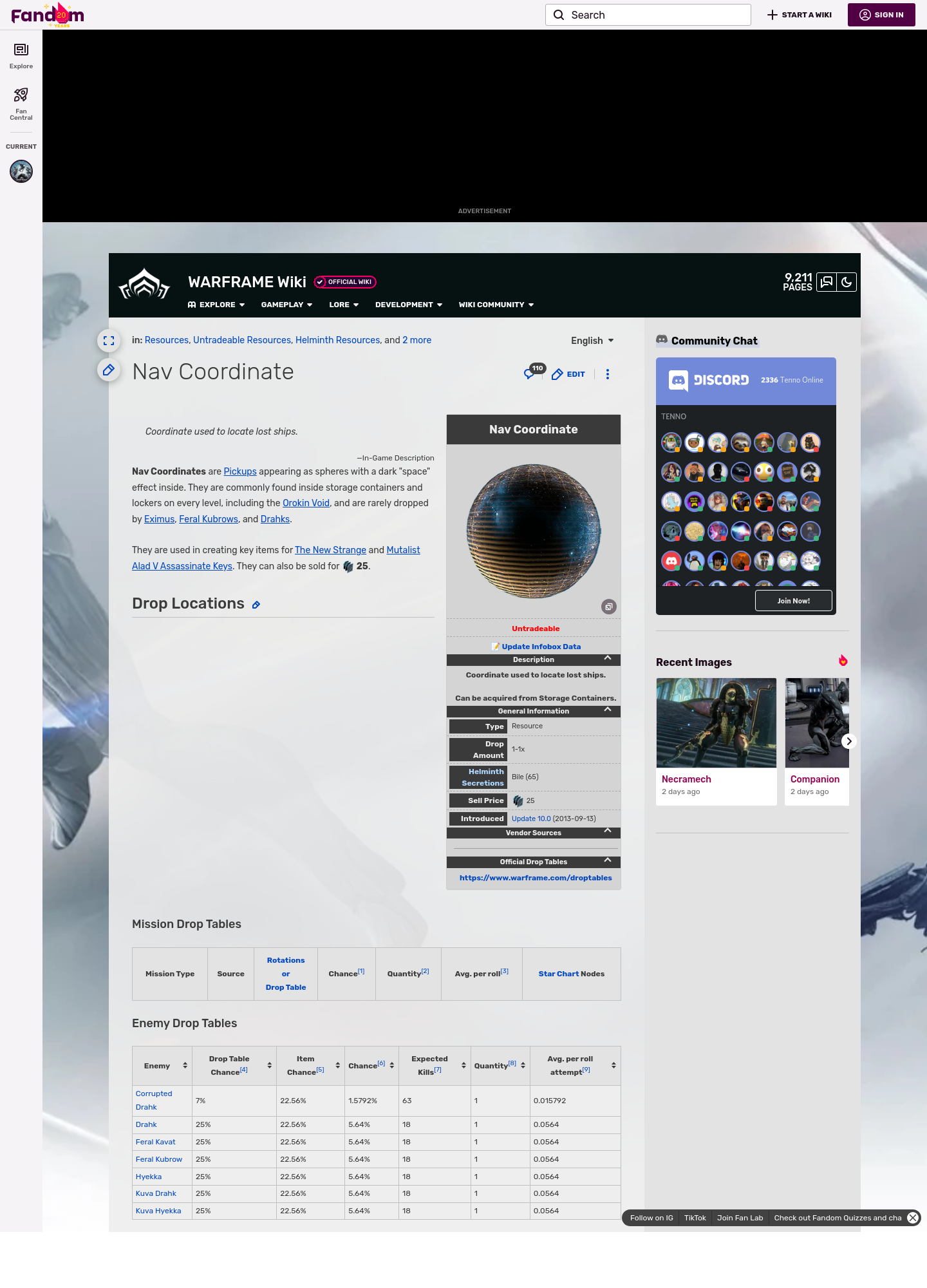Screen dimensions: 927x1288
Task: Sort by Avg. per roll attempt
Action: tap(614, 1066)
